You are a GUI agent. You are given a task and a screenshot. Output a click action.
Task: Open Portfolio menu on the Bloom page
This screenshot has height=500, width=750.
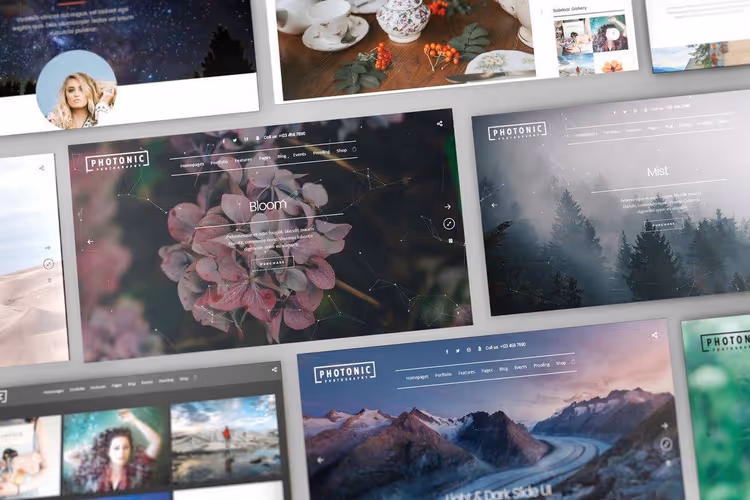point(220,162)
